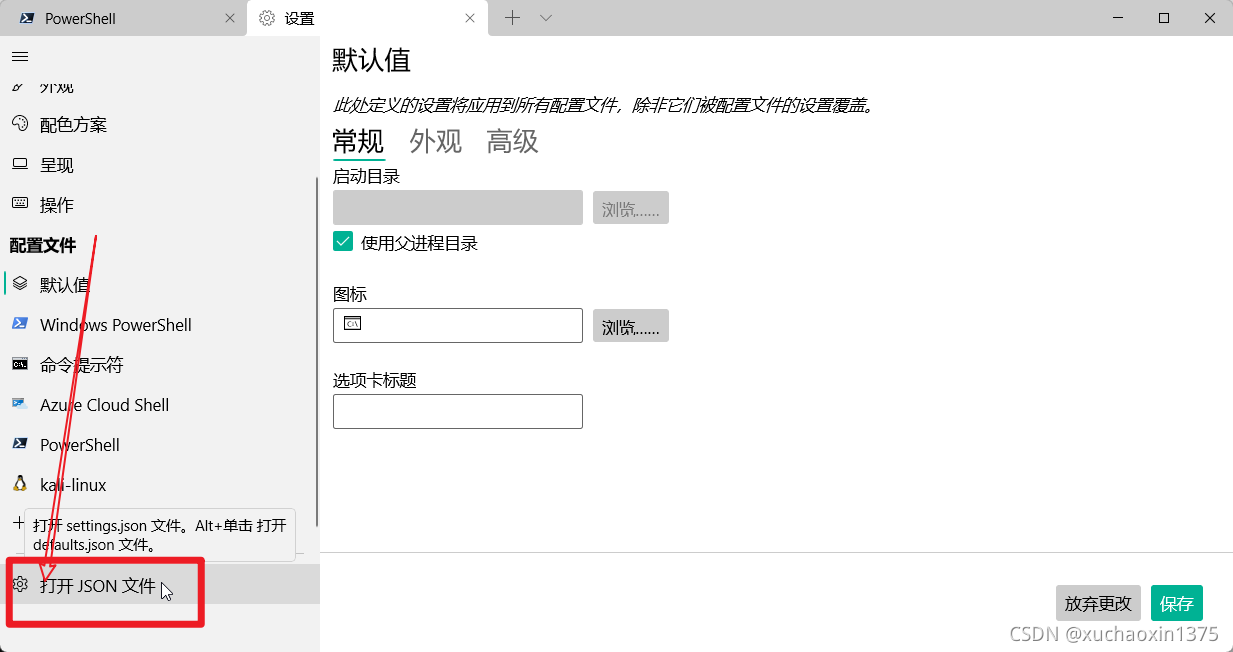Click the 默认值 page heading
Screen dimensions: 1233x652
coord(372,60)
